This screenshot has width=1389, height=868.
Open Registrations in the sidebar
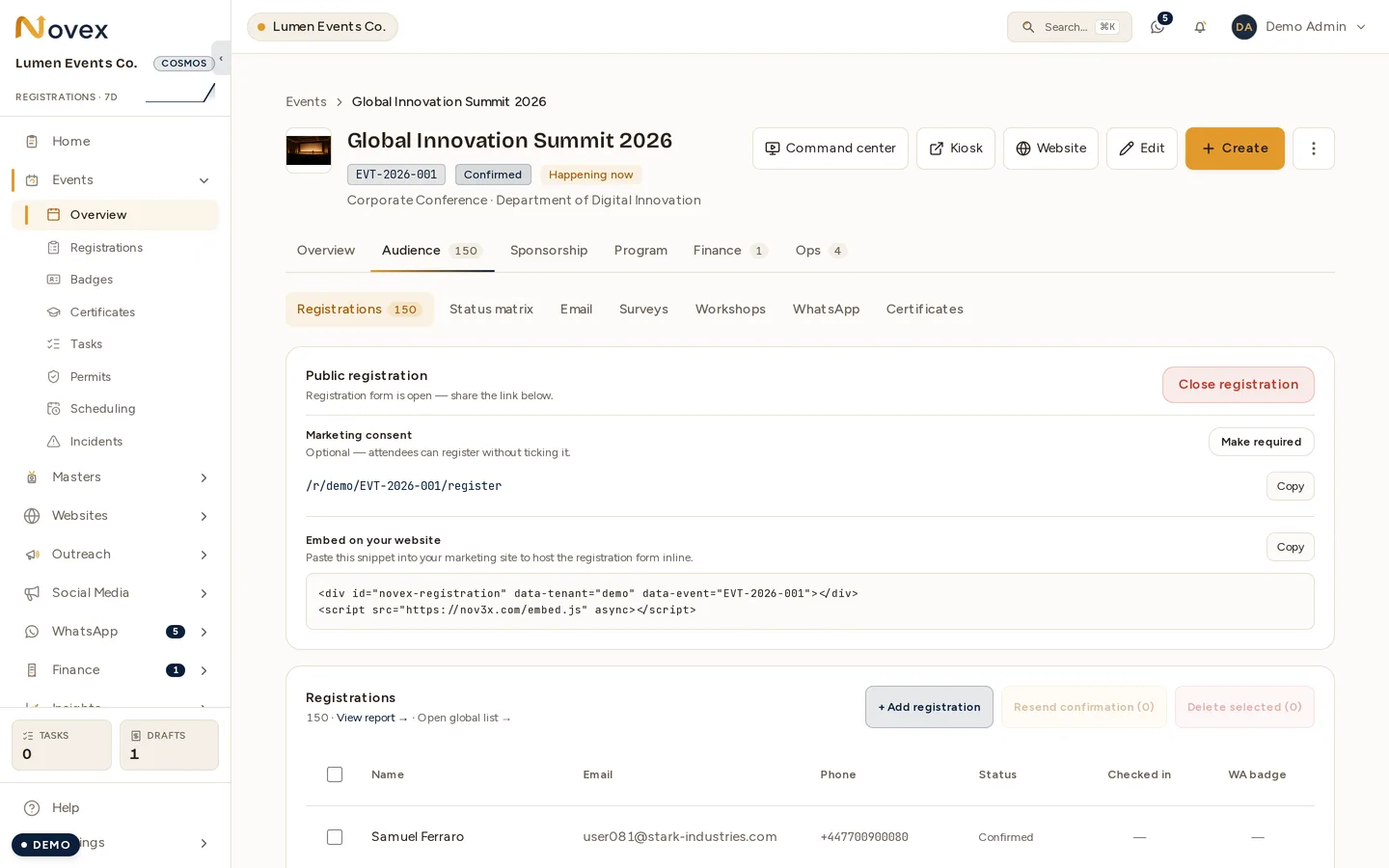point(106,248)
